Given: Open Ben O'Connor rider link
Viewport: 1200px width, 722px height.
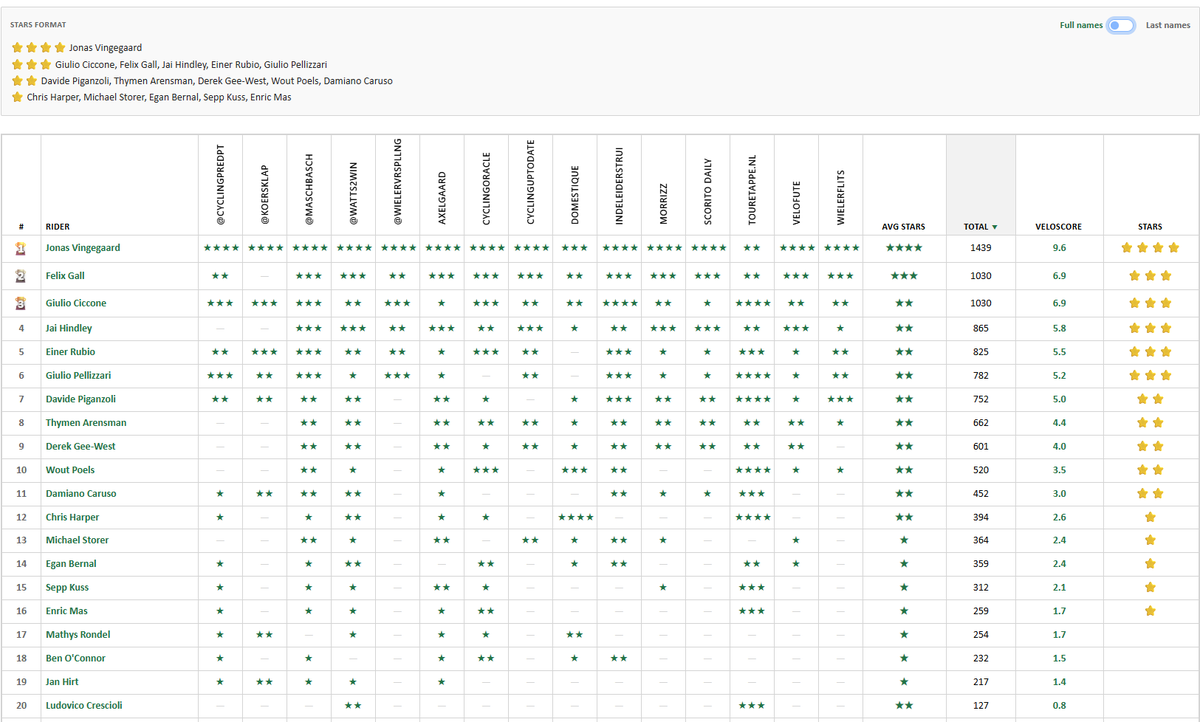Looking at the screenshot, I should click(75, 658).
